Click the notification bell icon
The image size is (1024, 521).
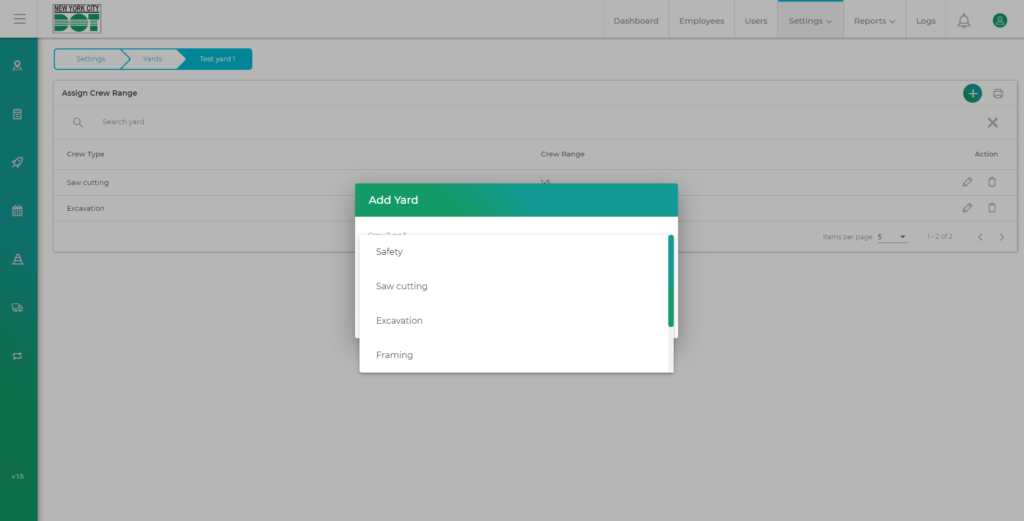coord(963,20)
